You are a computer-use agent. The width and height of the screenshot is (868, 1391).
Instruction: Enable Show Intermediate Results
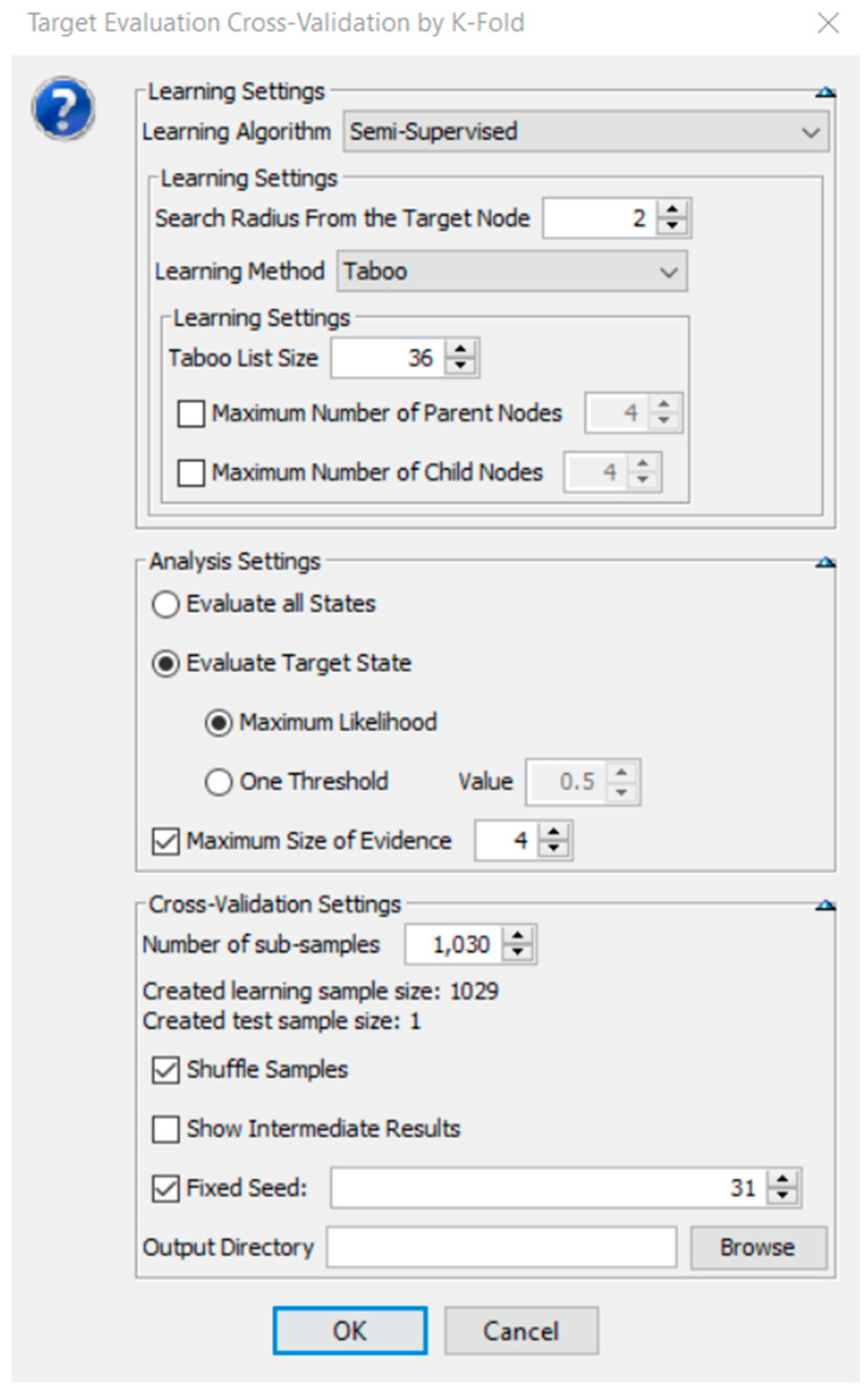pos(165,1129)
